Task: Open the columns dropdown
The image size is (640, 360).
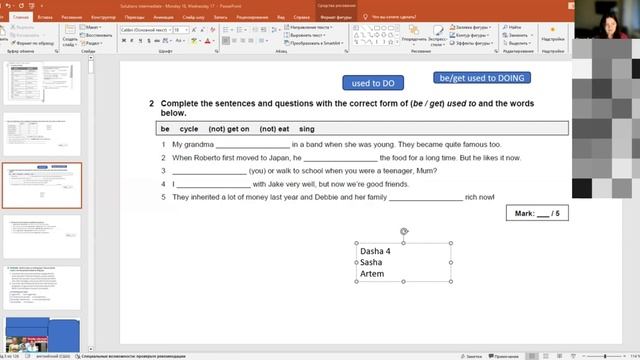Action: point(263,41)
